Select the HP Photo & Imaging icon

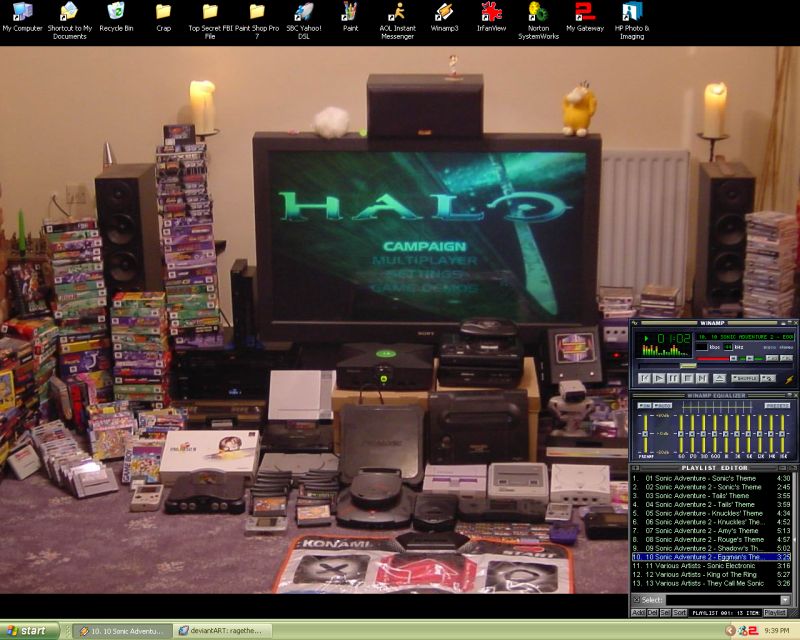(x=632, y=21)
